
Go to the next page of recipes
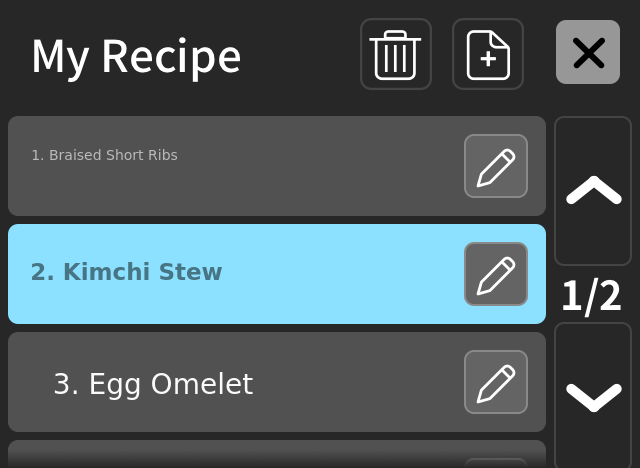click(594, 396)
